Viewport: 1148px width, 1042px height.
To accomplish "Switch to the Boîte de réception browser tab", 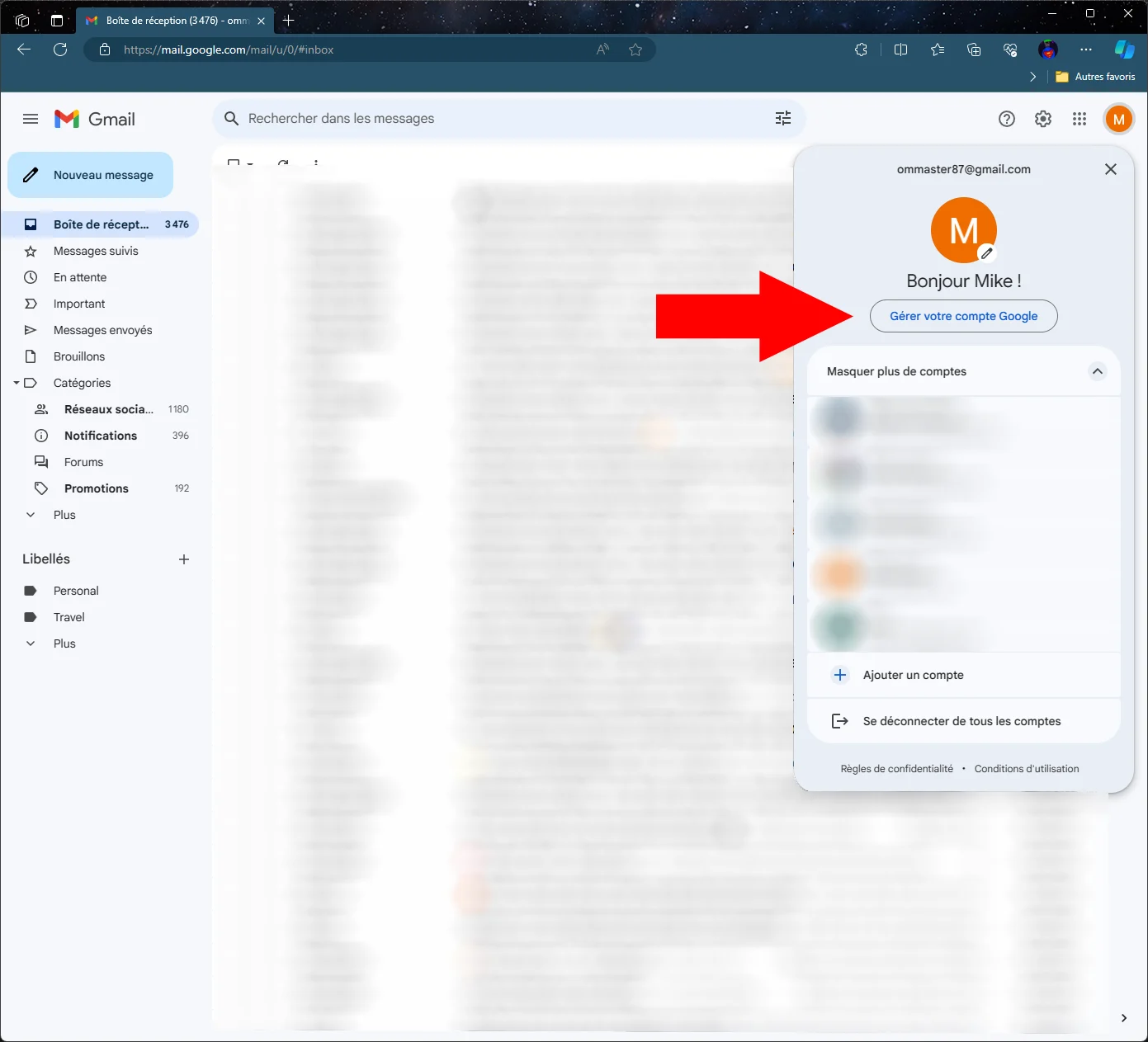I will (x=176, y=21).
